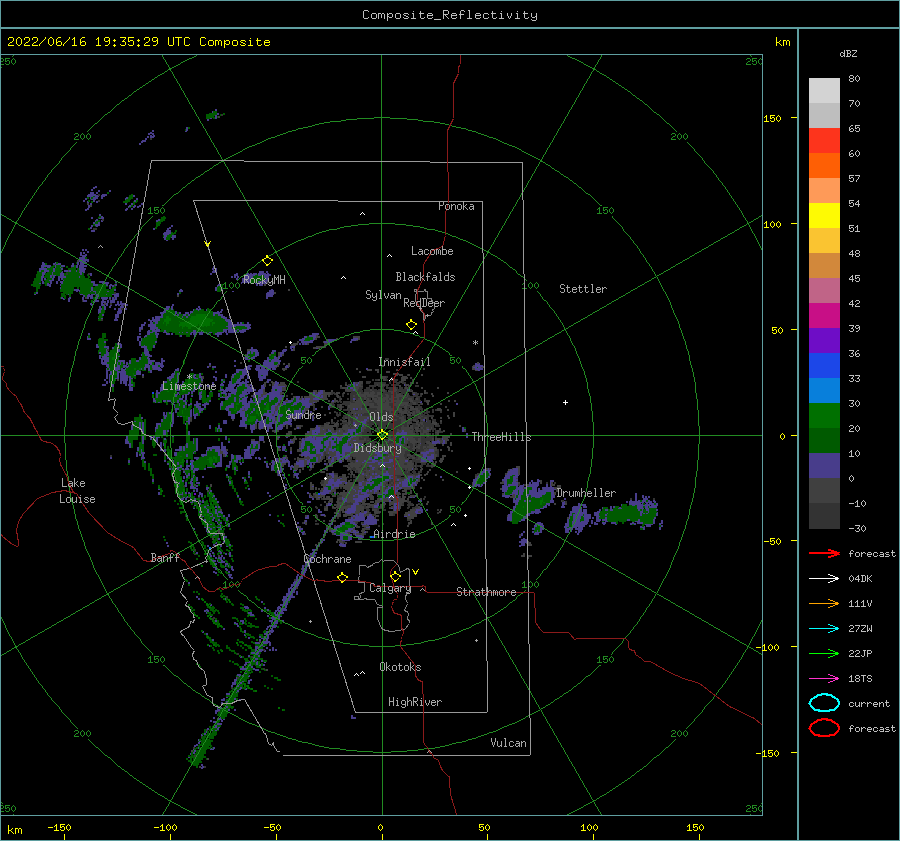
Task: Select the Lake Louise label
Action: coord(77,491)
